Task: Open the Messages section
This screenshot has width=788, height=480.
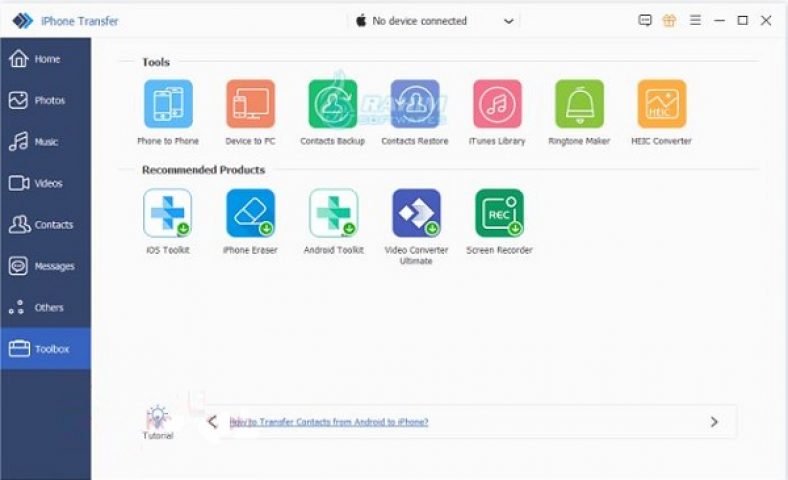Action: (46, 266)
